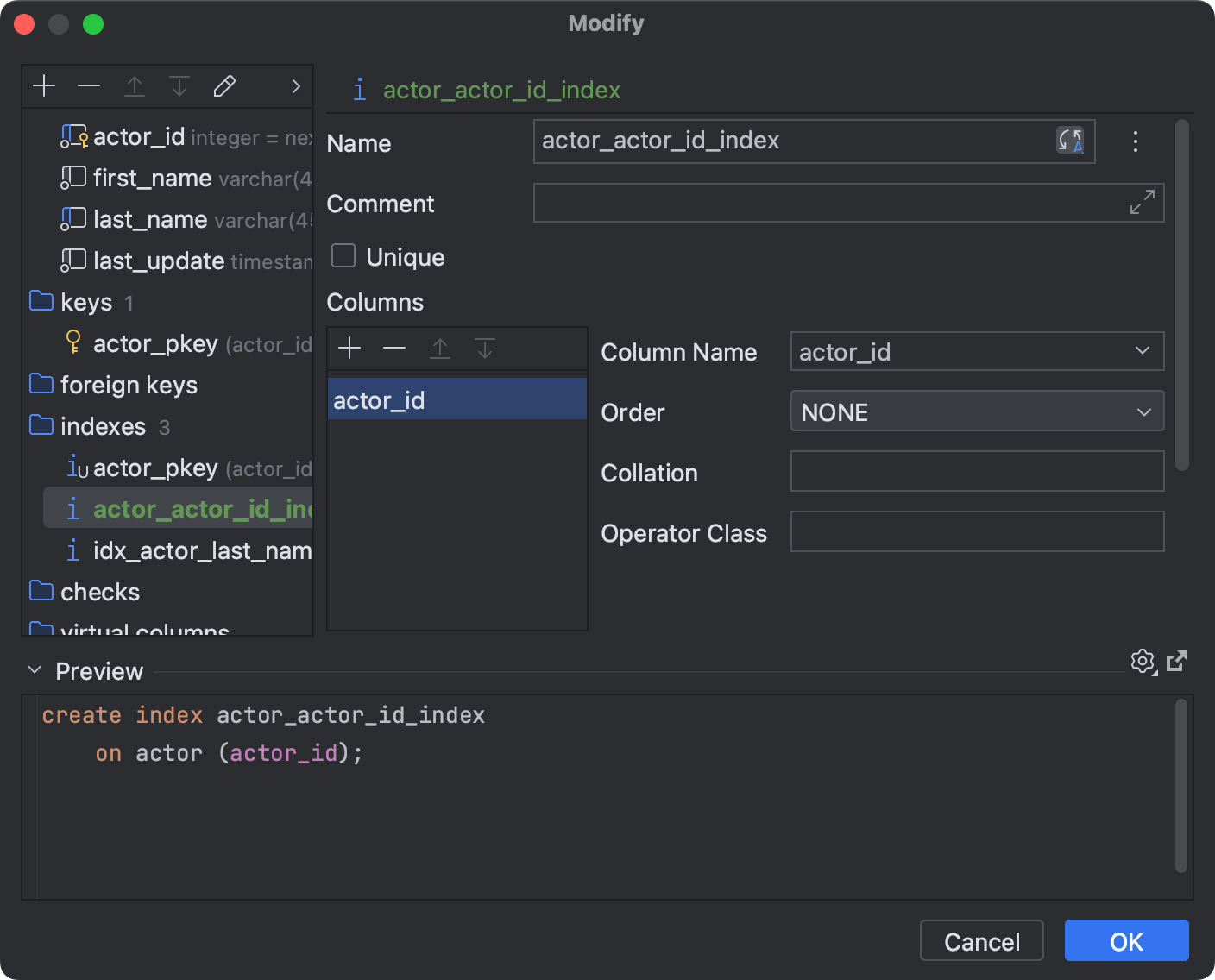Open preview in editor with the external window icon
Screen dimensions: 1215x980
click(1177, 661)
